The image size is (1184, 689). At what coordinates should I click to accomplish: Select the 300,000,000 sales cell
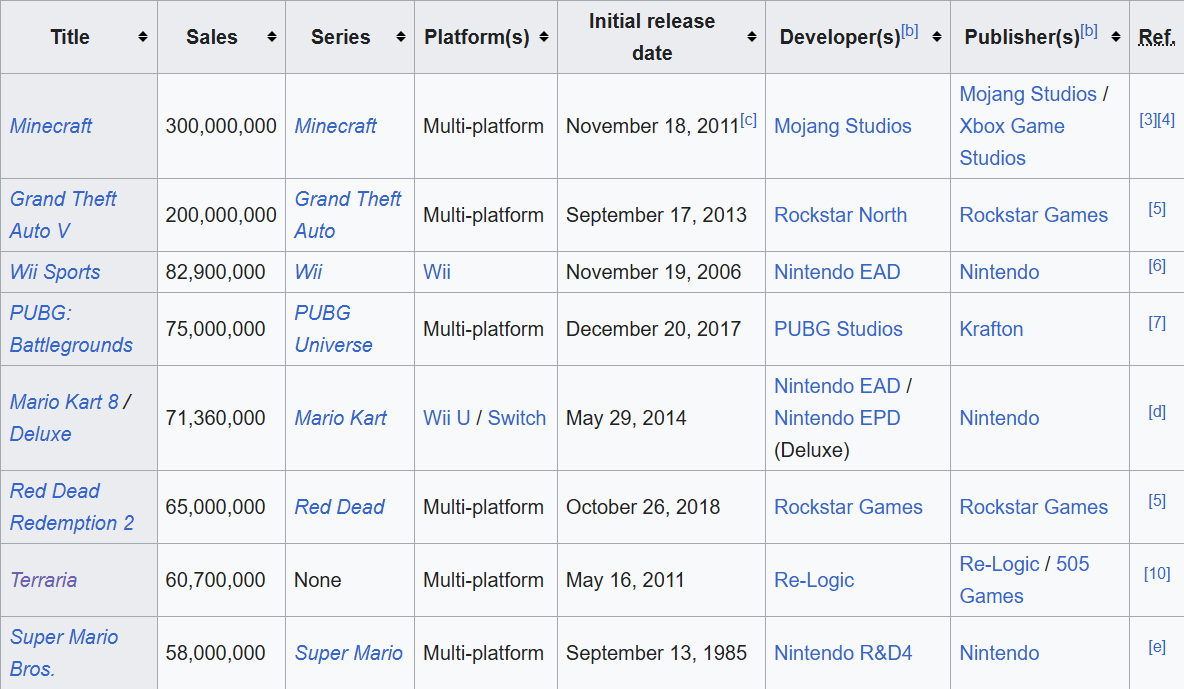(x=221, y=126)
